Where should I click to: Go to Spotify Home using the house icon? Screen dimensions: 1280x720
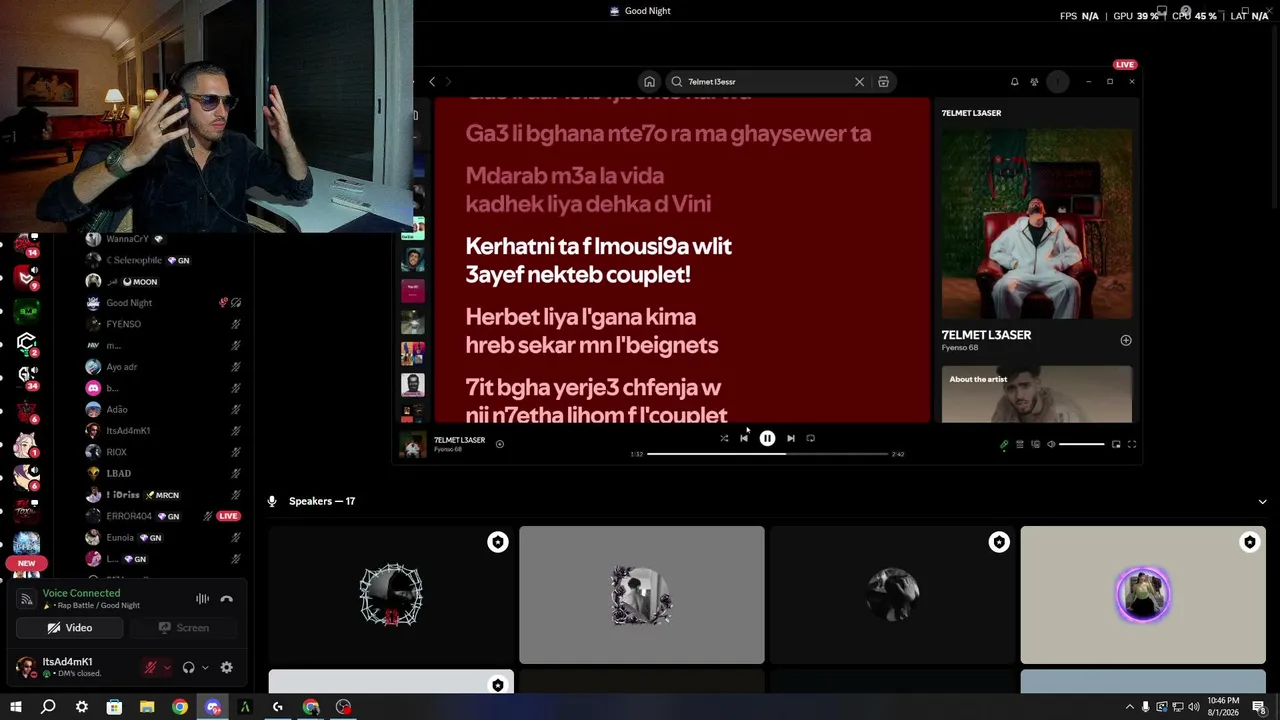(649, 82)
